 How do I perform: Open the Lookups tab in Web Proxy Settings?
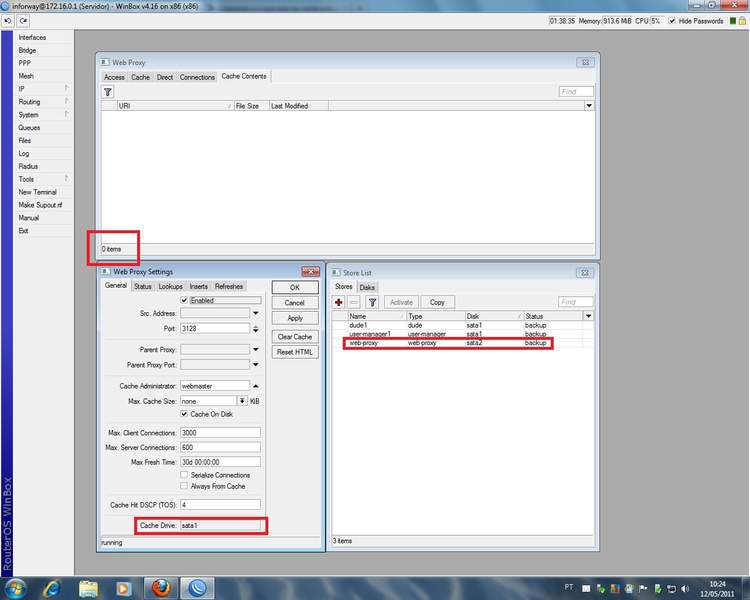[x=170, y=286]
